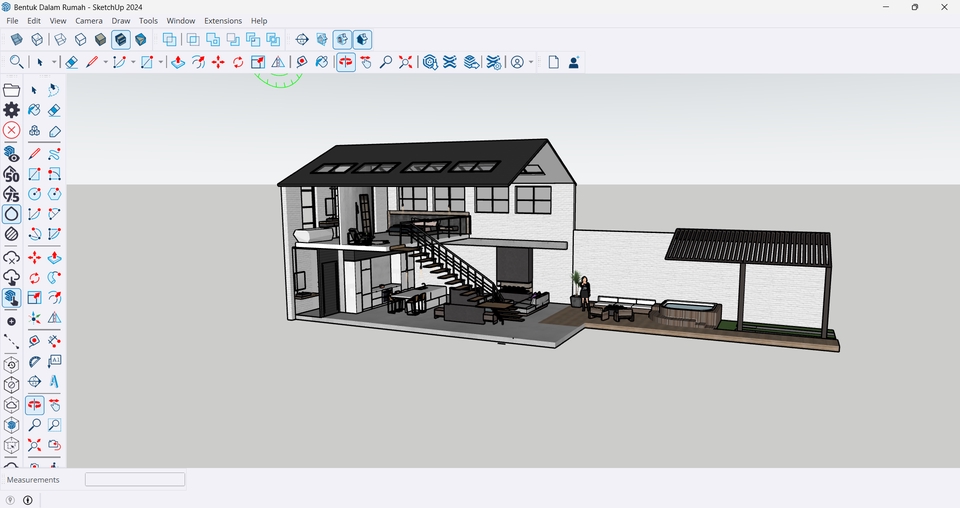This screenshot has width=960, height=508.
Task: Toggle Back Edges style
Action: [37, 40]
